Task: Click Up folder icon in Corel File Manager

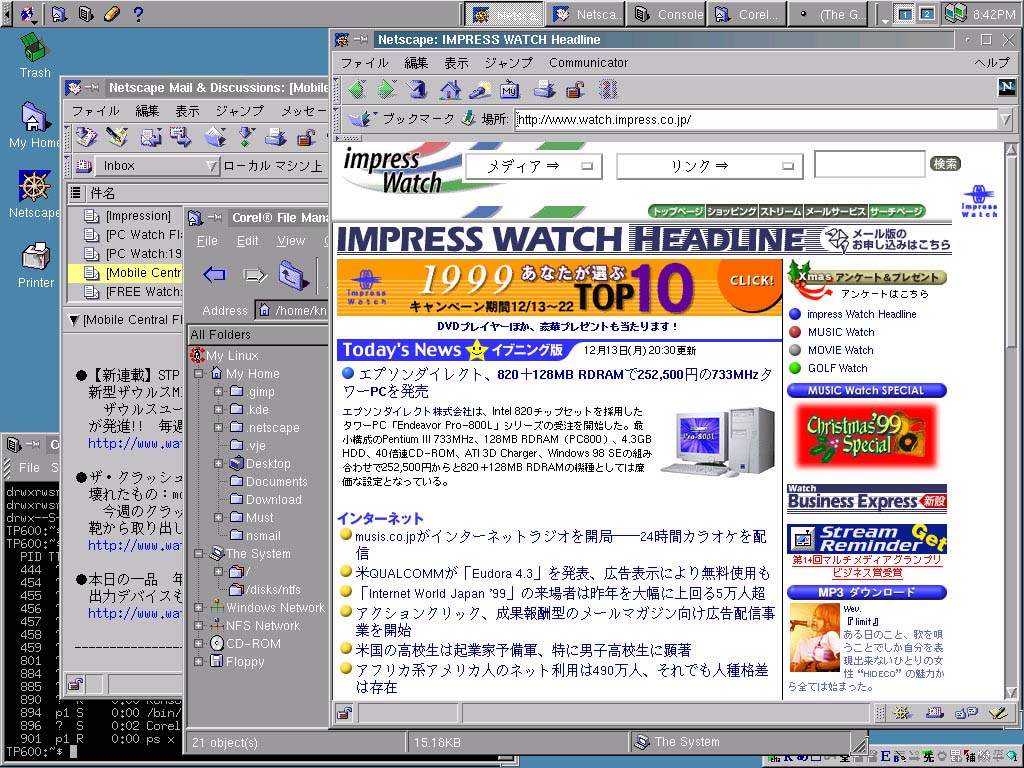Action: point(292,273)
